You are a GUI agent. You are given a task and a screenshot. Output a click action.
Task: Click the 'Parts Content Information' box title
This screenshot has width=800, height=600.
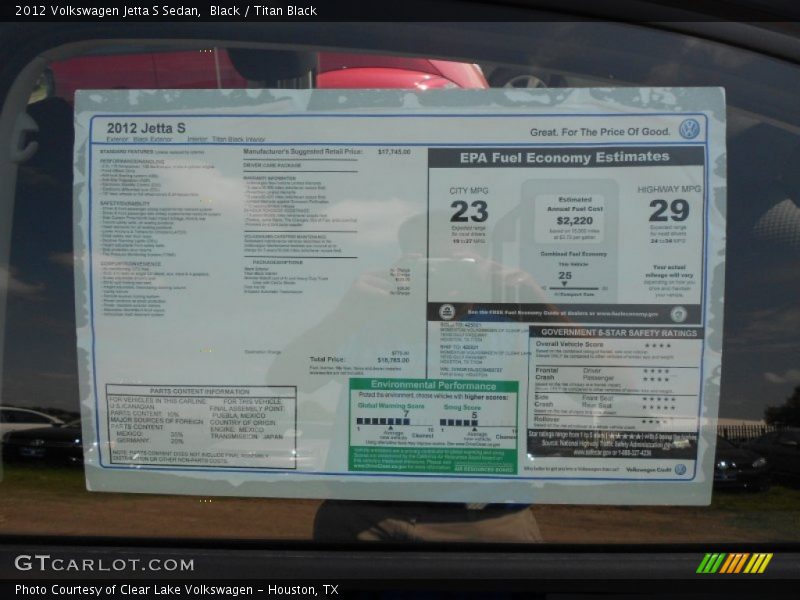coord(200,391)
